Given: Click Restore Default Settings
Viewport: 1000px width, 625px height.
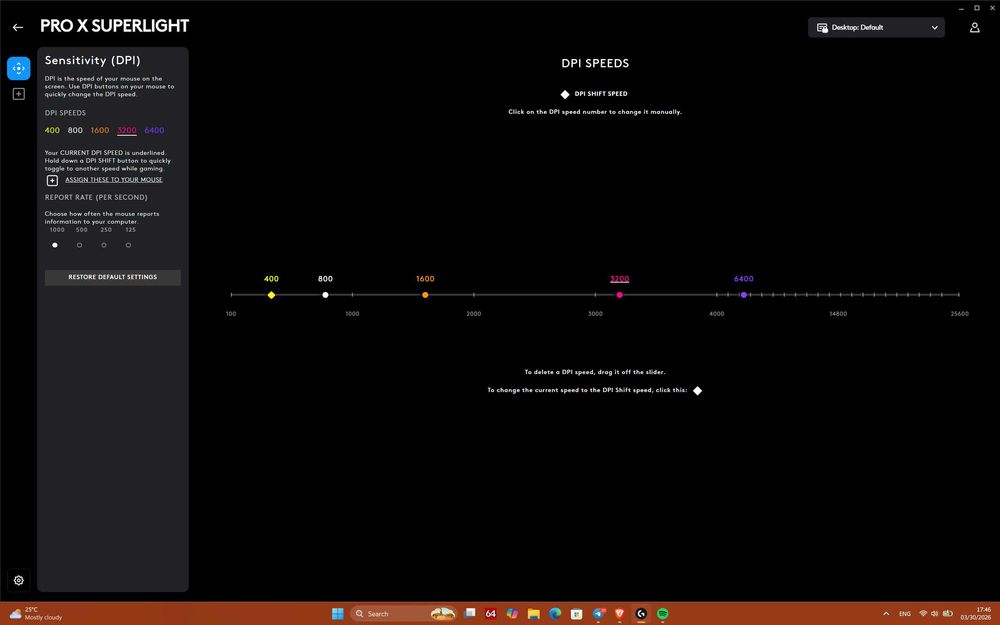Looking at the screenshot, I should 113,277.
